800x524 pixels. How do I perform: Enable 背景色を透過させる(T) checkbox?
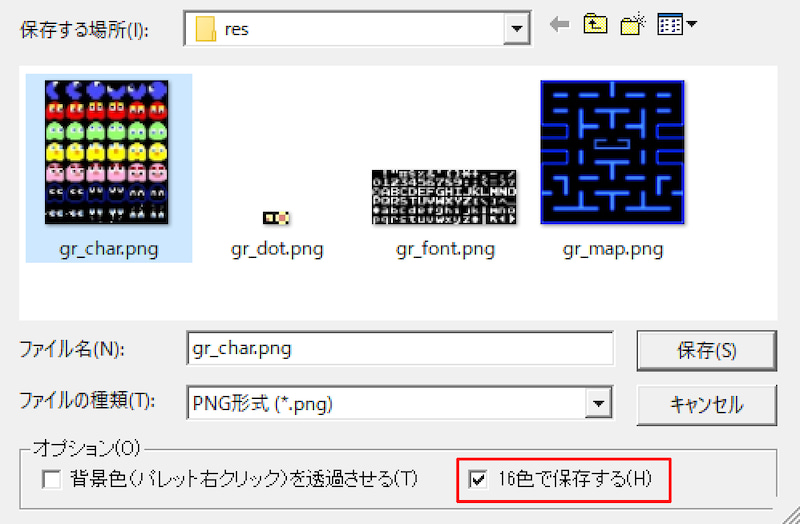coord(52,479)
